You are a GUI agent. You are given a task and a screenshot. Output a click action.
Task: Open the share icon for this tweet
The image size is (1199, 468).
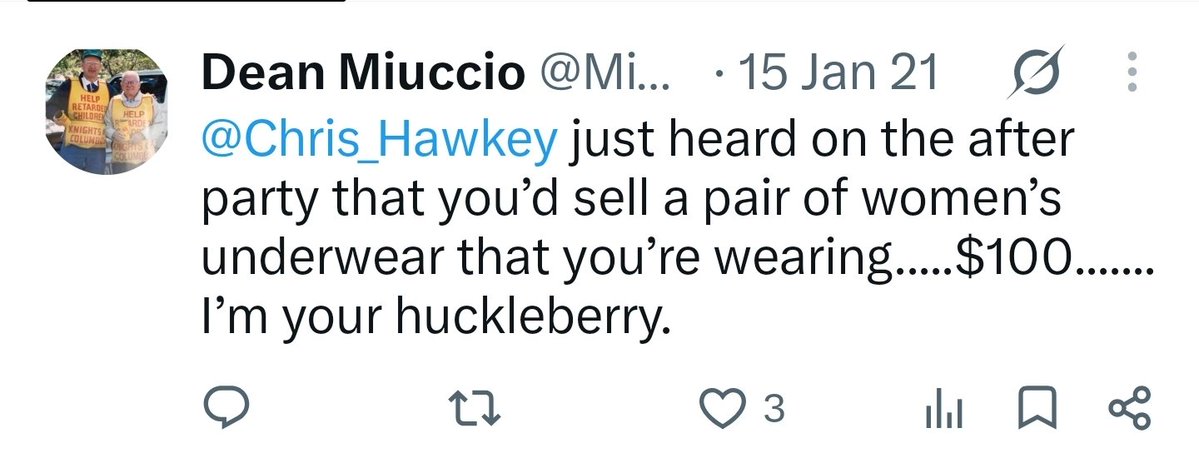tap(1129, 408)
